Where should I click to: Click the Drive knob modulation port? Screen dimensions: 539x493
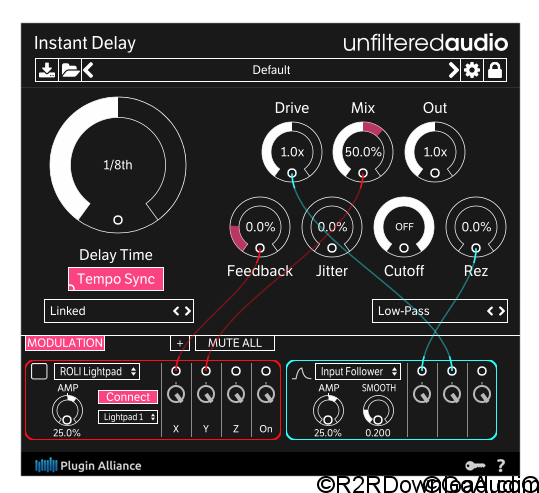pyautogui.click(x=292, y=173)
